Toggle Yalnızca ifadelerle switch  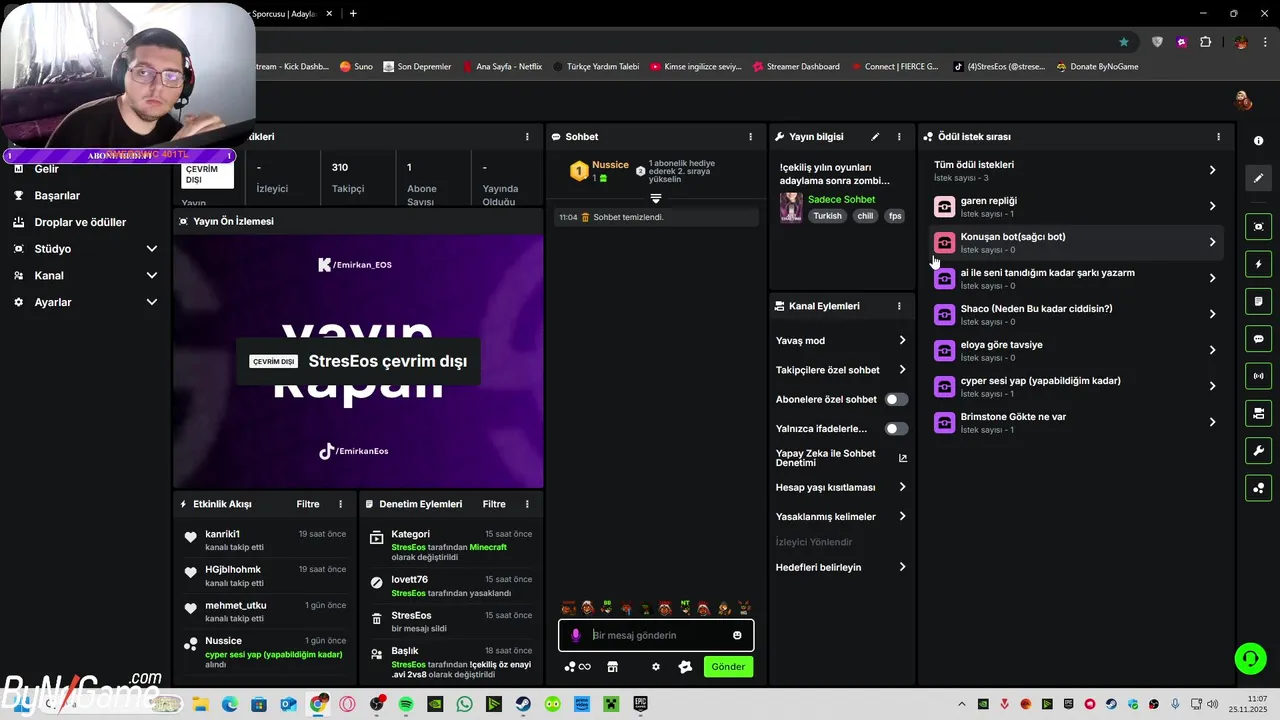tap(896, 429)
